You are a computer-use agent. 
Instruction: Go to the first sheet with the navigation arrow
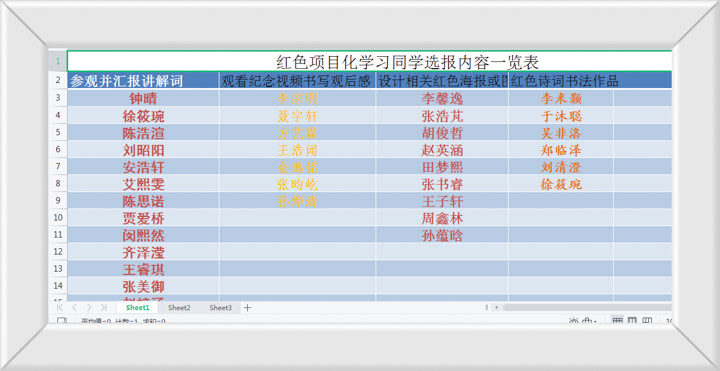(59, 307)
